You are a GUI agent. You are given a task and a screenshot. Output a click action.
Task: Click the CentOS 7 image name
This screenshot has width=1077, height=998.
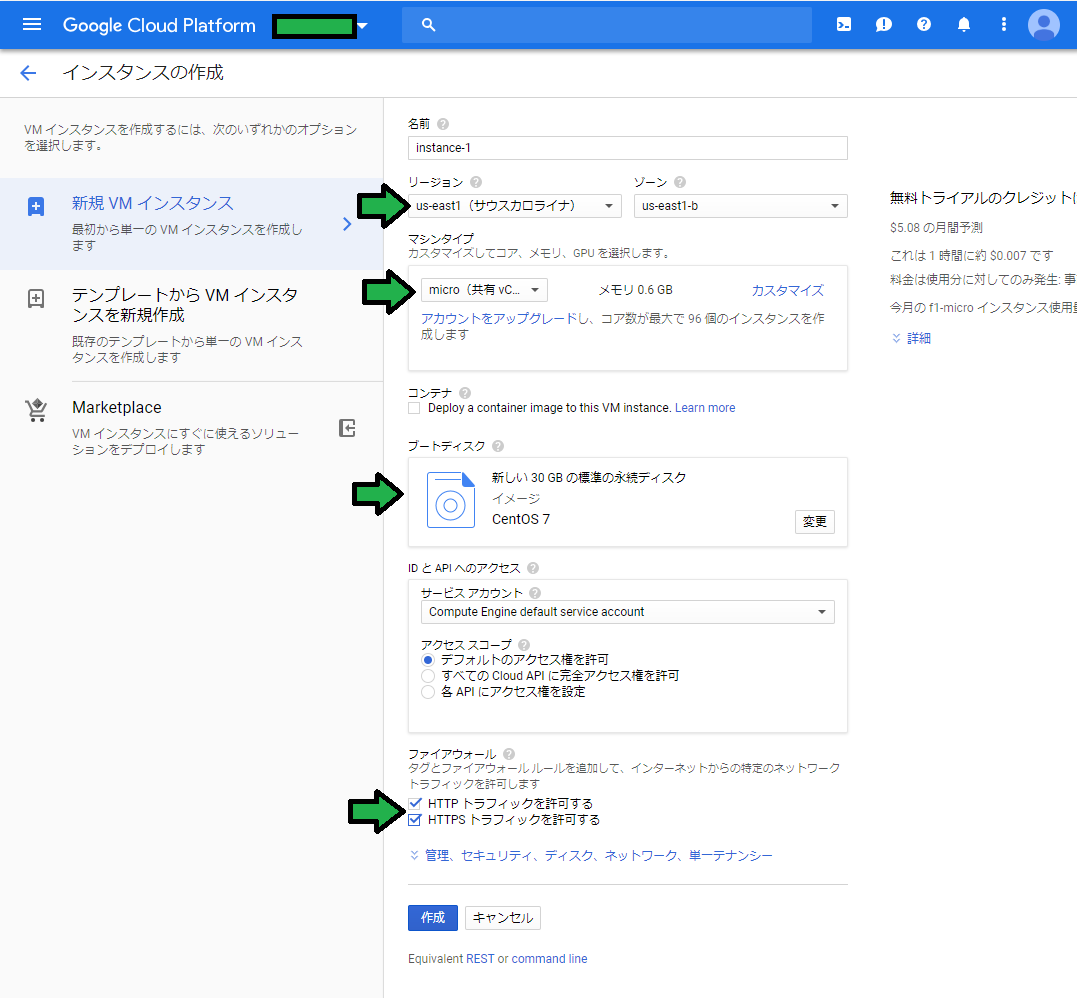coord(521,519)
